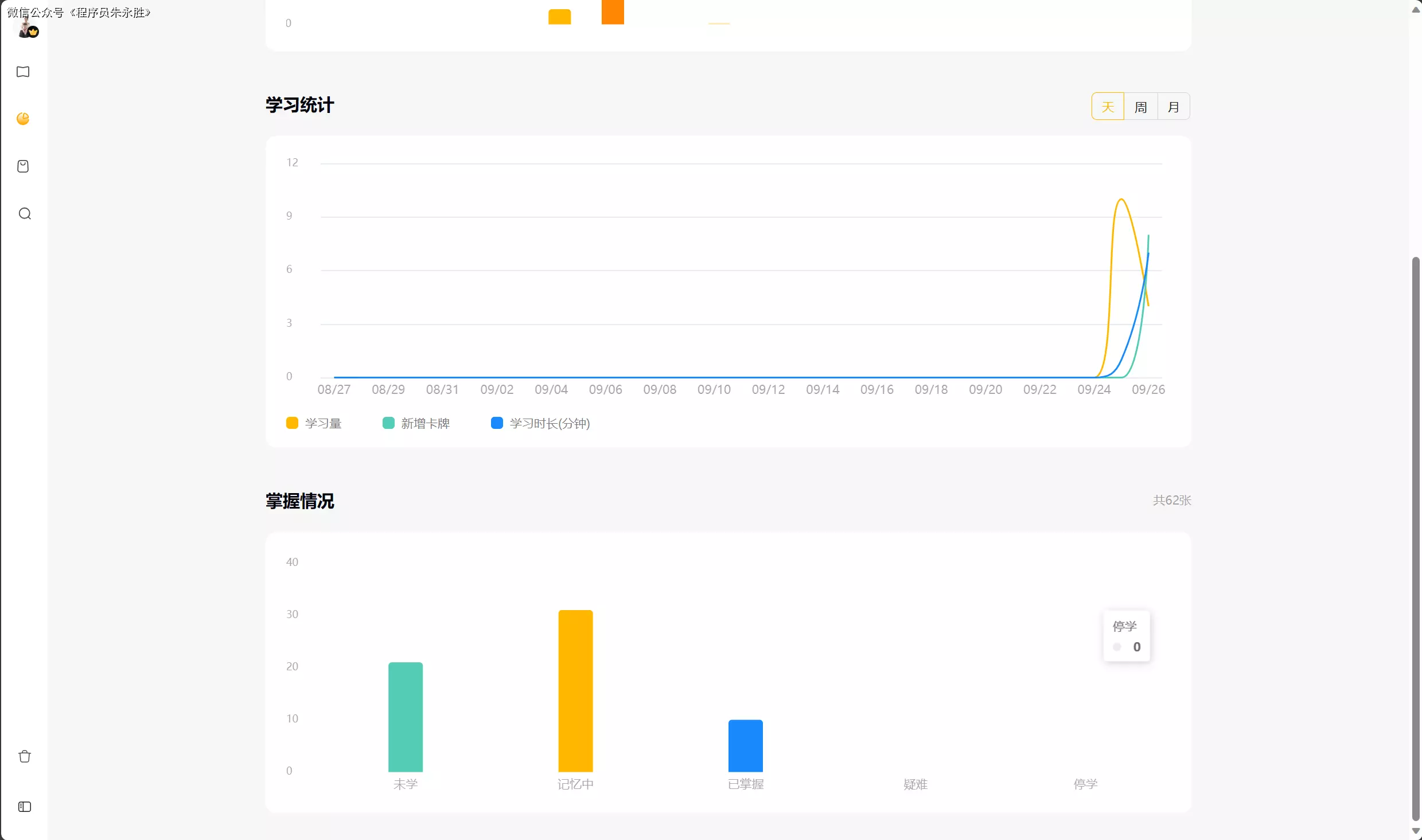The height and width of the screenshot is (840, 1422).
Task: Toggle the sidebar panel layout icon
Action: pos(24,807)
